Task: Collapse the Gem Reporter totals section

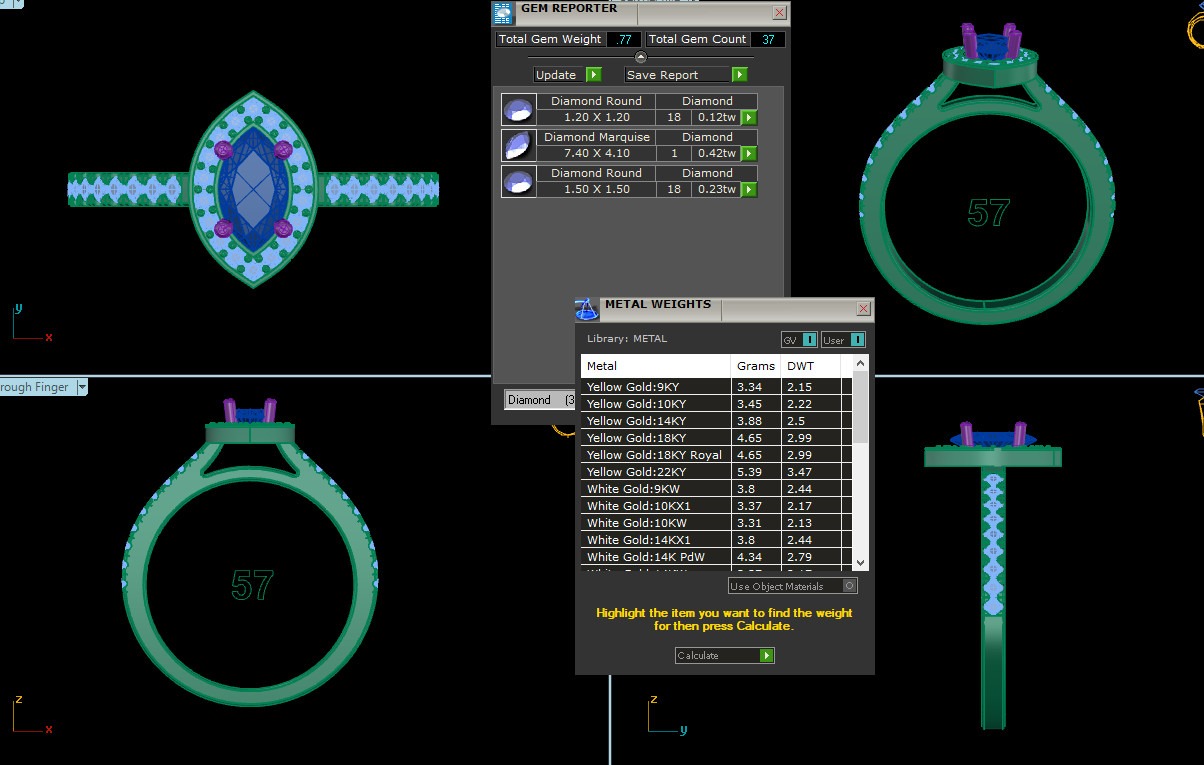Action: 641,57
